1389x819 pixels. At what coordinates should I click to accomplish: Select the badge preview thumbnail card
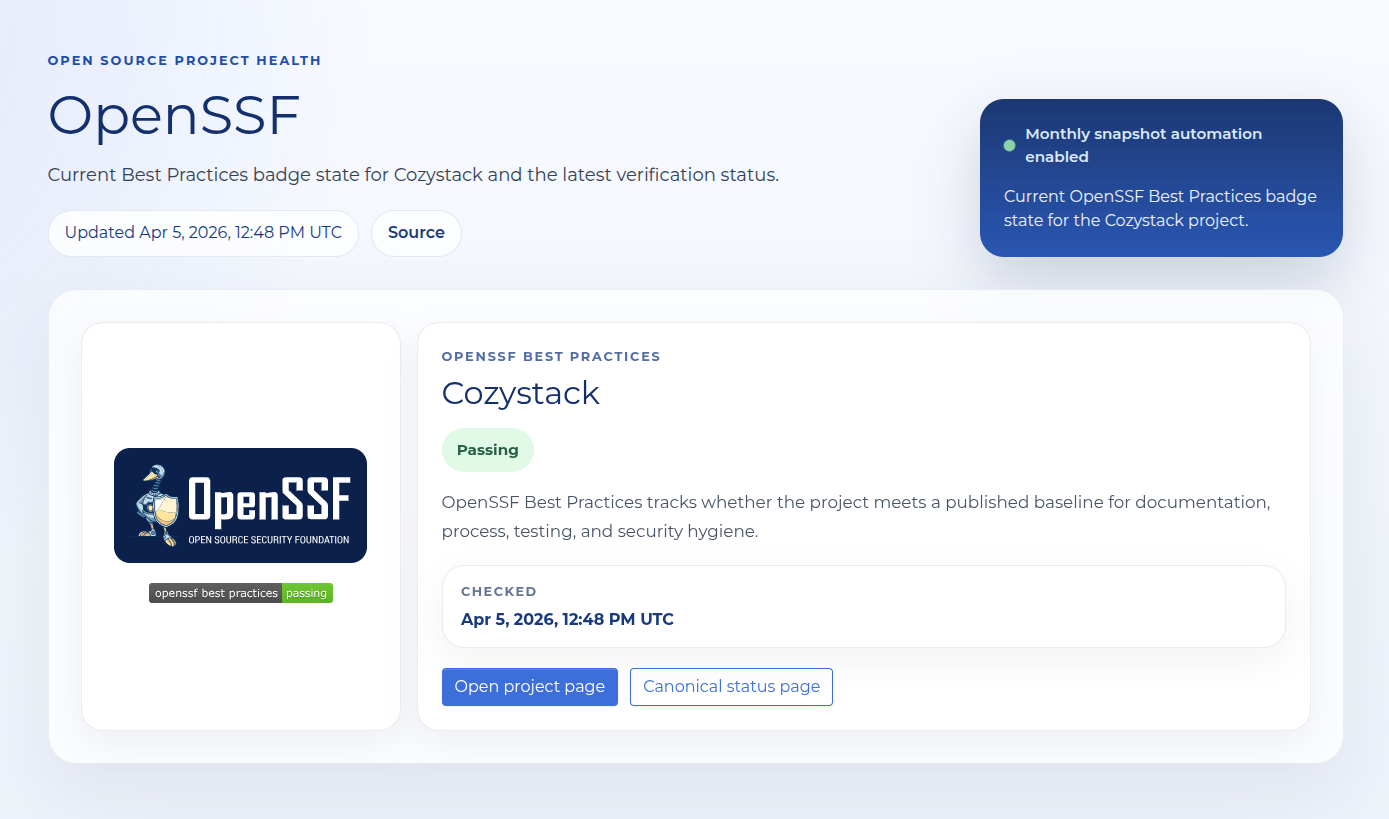240,525
